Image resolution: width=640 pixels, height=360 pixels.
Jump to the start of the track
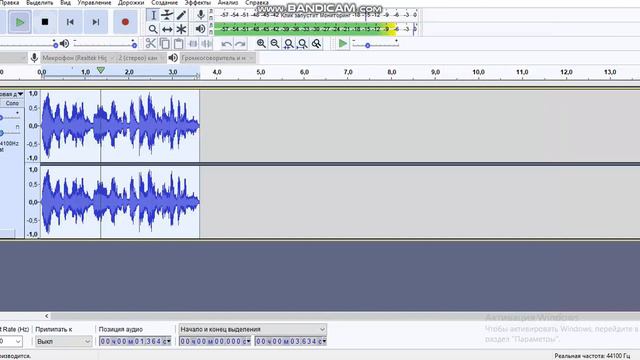coord(70,22)
